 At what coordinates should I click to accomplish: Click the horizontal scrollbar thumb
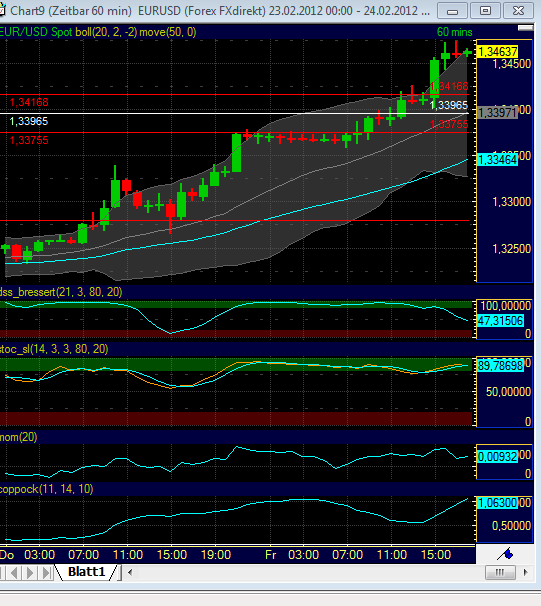pyautogui.click(x=500, y=572)
